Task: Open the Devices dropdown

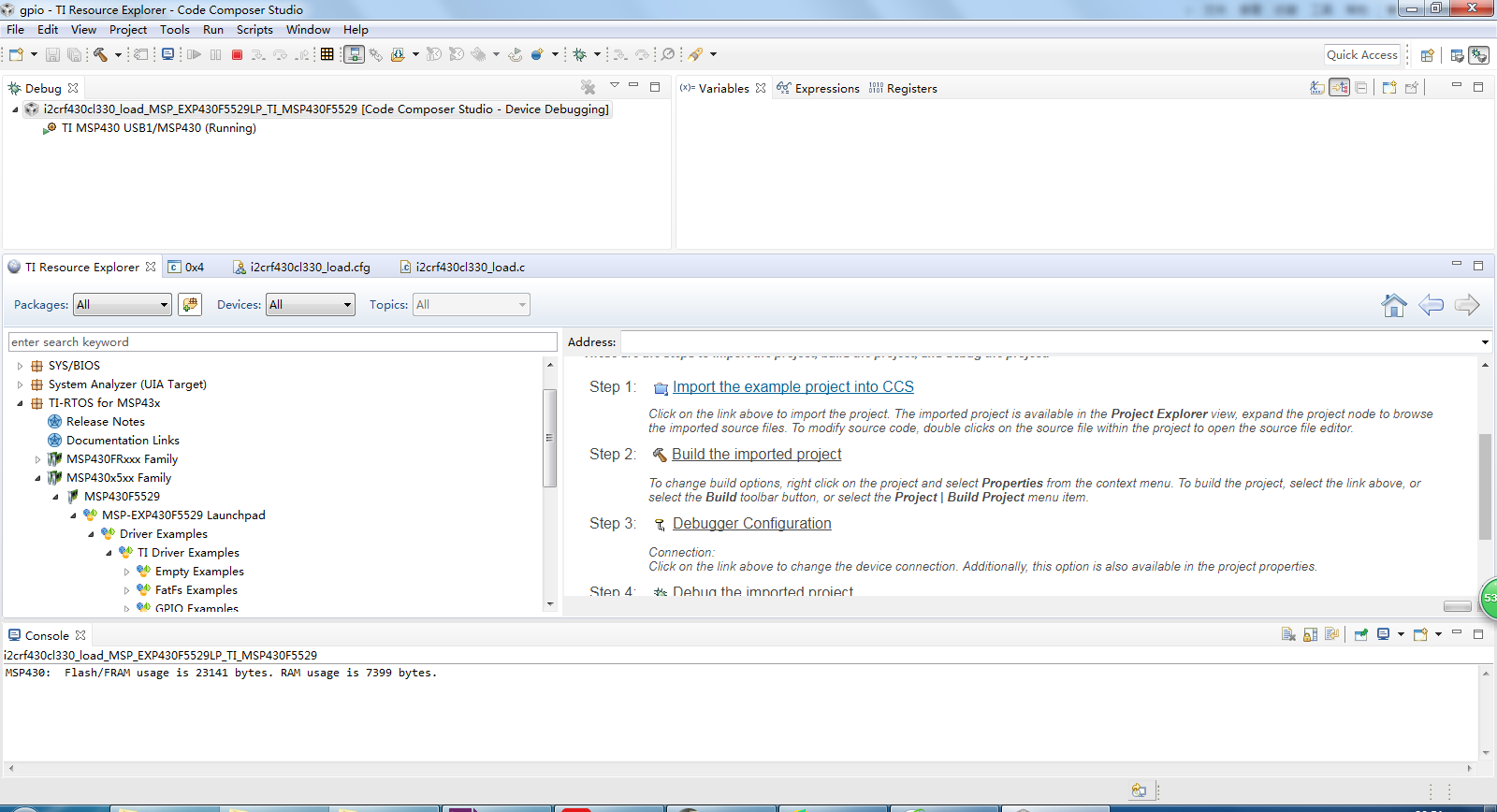Action: (311, 305)
